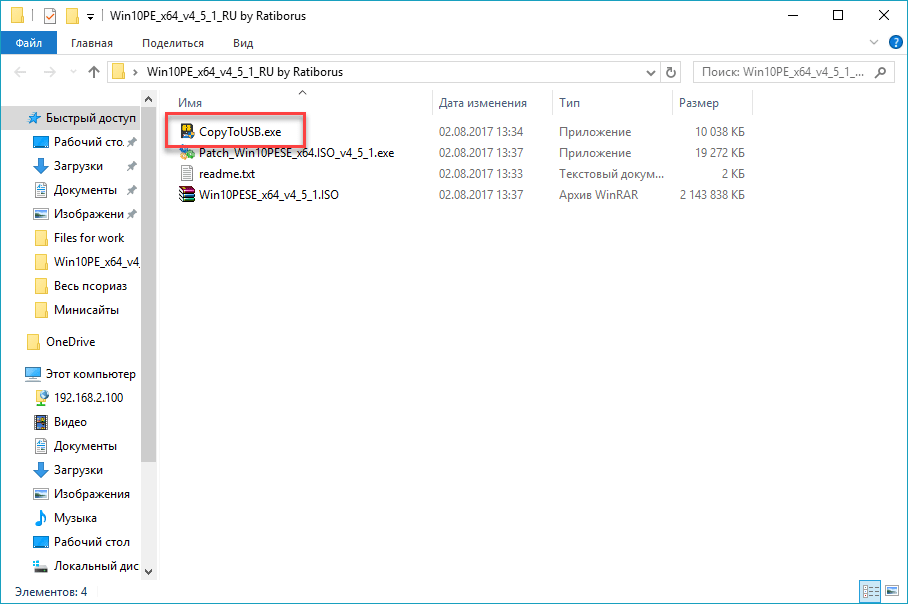Open address bar history dropdown

(x=650, y=72)
